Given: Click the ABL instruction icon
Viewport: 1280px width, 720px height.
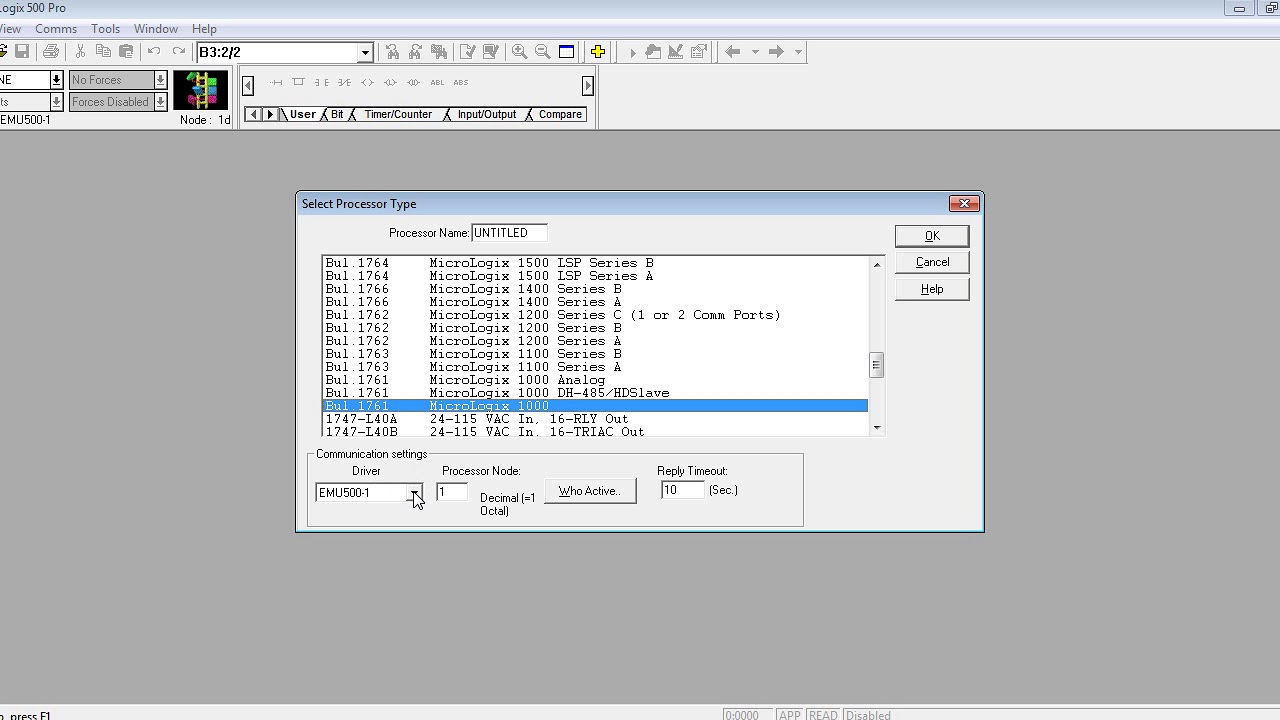Looking at the screenshot, I should 437,82.
